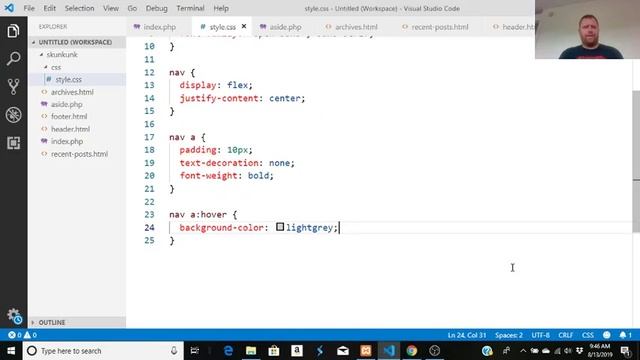The width and height of the screenshot is (640, 360).
Task: Open Action Center notifications icon
Action: [x=625, y=351]
